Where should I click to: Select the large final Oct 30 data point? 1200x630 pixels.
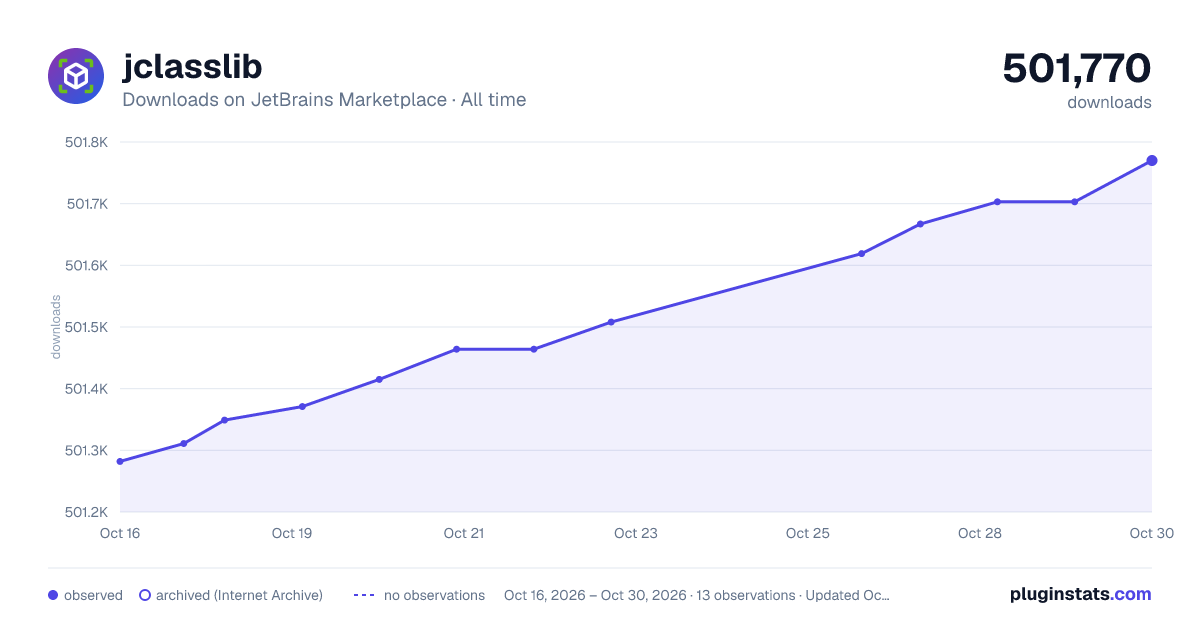tap(1152, 160)
